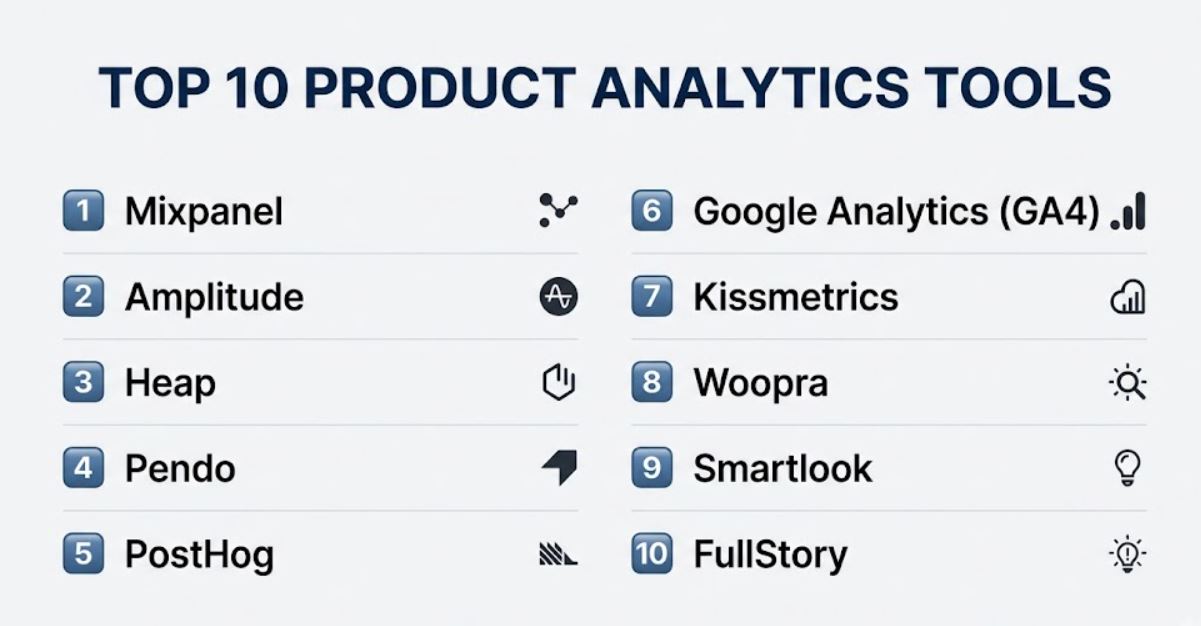Click the Amplitude round logo icon
This screenshot has height=626, width=1201.
point(558,297)
